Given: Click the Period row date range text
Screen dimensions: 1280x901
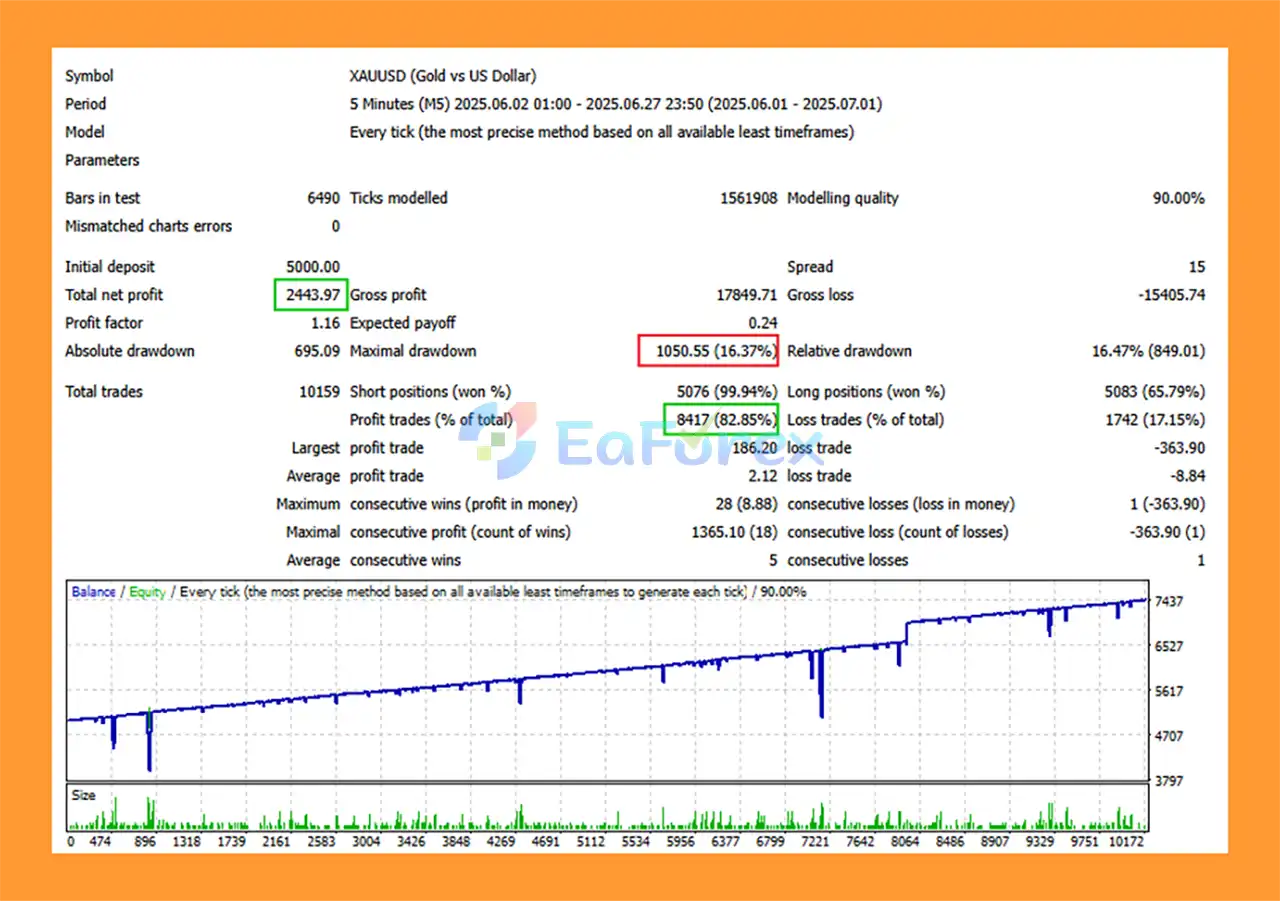Looking at the screenshot, I should click(x=615, y=104).
